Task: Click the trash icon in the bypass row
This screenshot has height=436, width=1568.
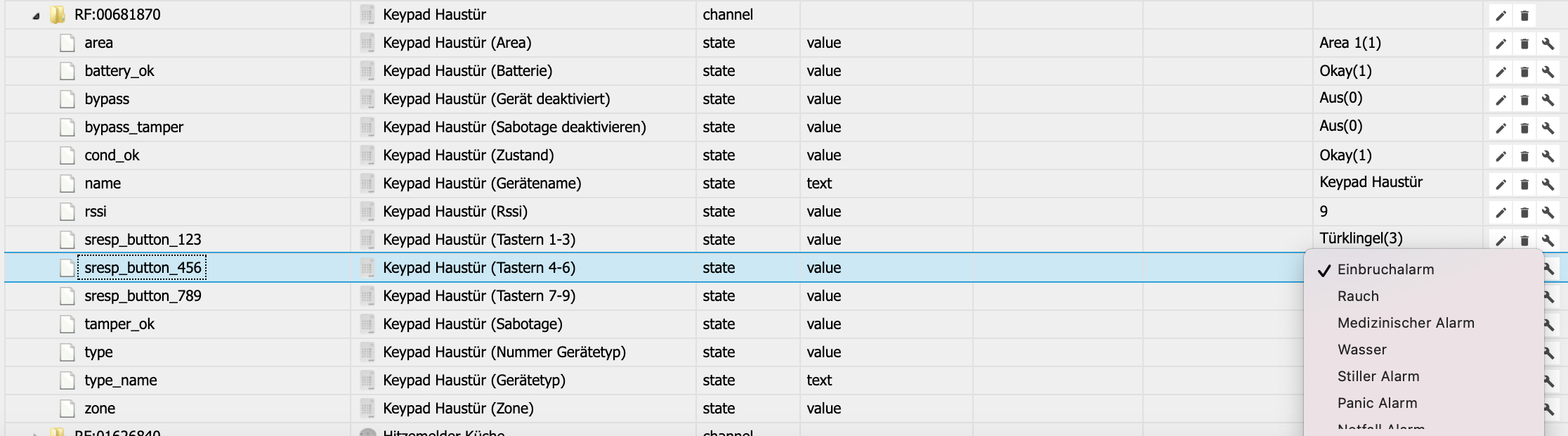Action: click(1524, 100)
